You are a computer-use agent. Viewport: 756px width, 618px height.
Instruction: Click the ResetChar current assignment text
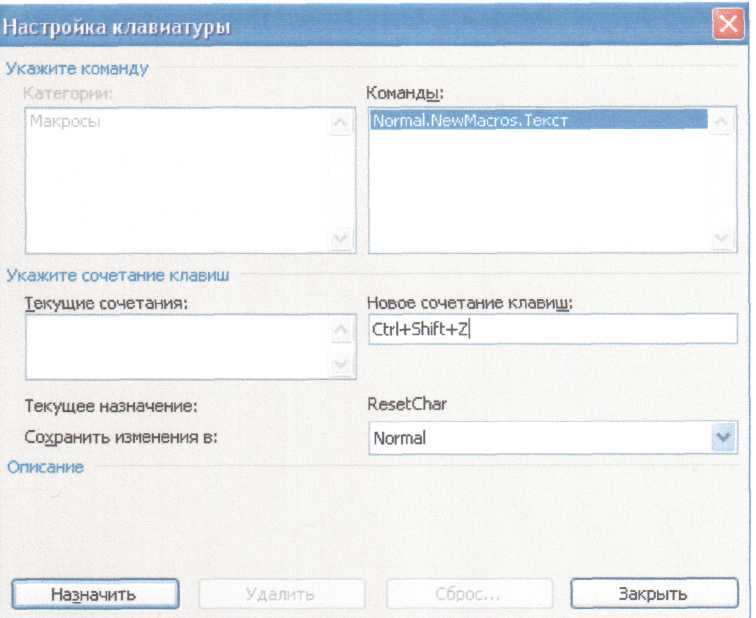coord(407,404)
